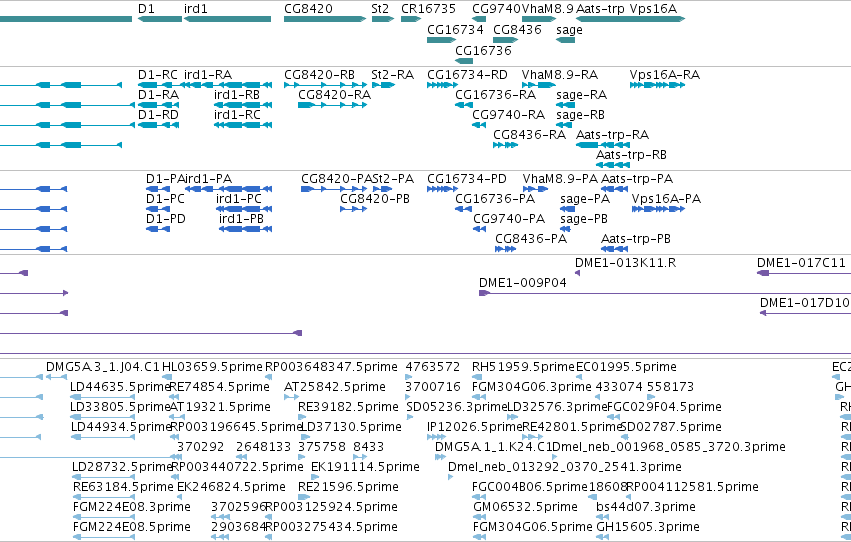Open protein sage-PB
Image resolution: width=851 pixels, height=542 pixels.
pos(584,219)
